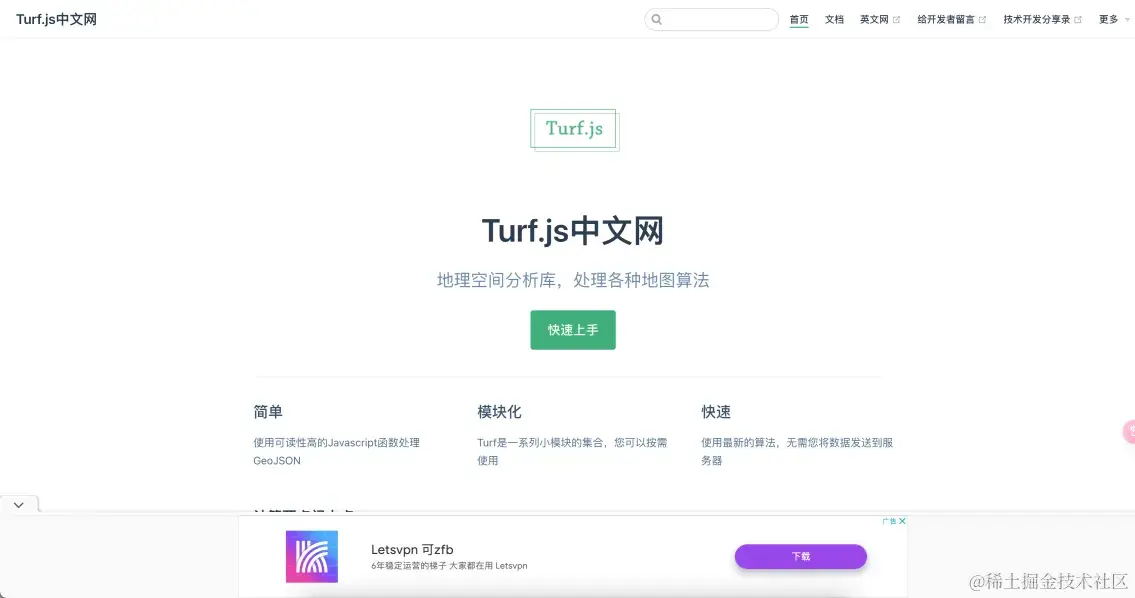Open the 文档 nav item
The height and width of the screenshot is (598, 1135).
(834, 20)
